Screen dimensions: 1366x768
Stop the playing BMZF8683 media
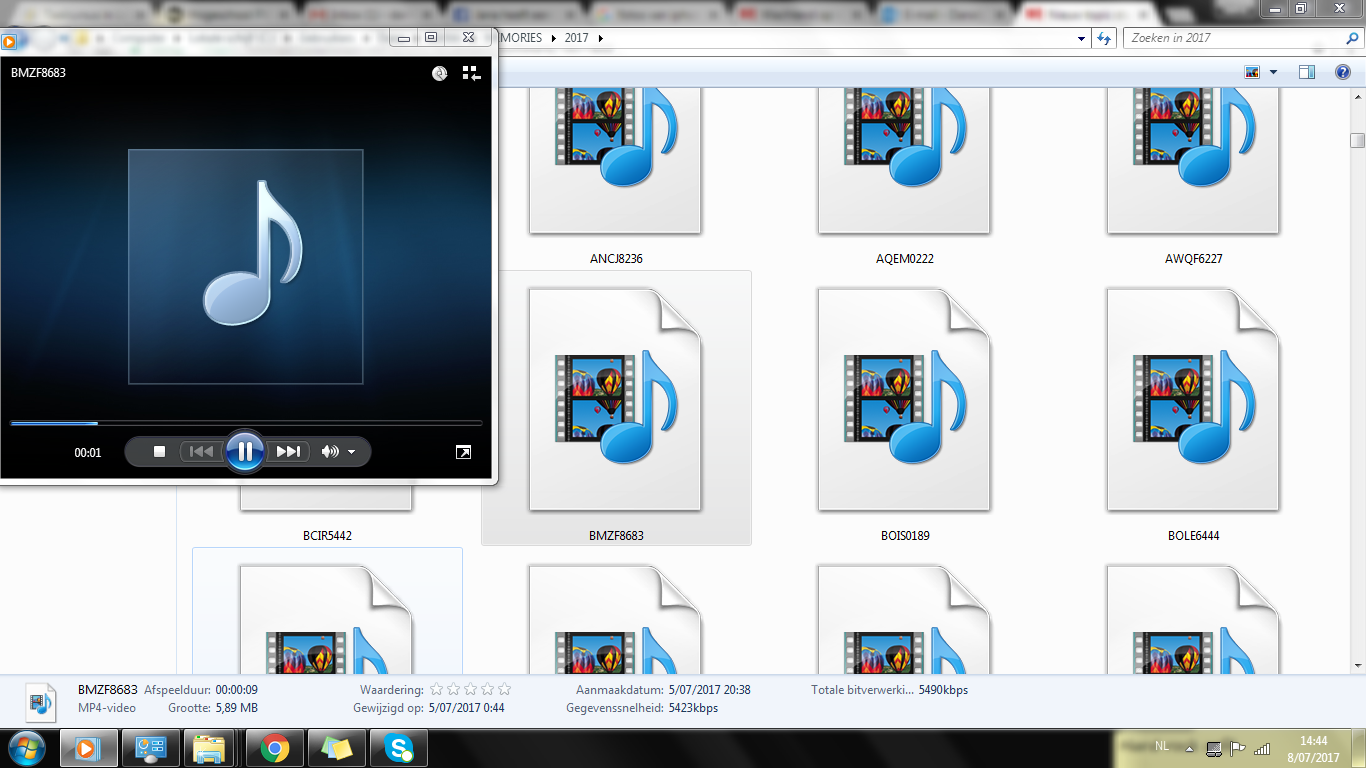(x=159, y=452)
